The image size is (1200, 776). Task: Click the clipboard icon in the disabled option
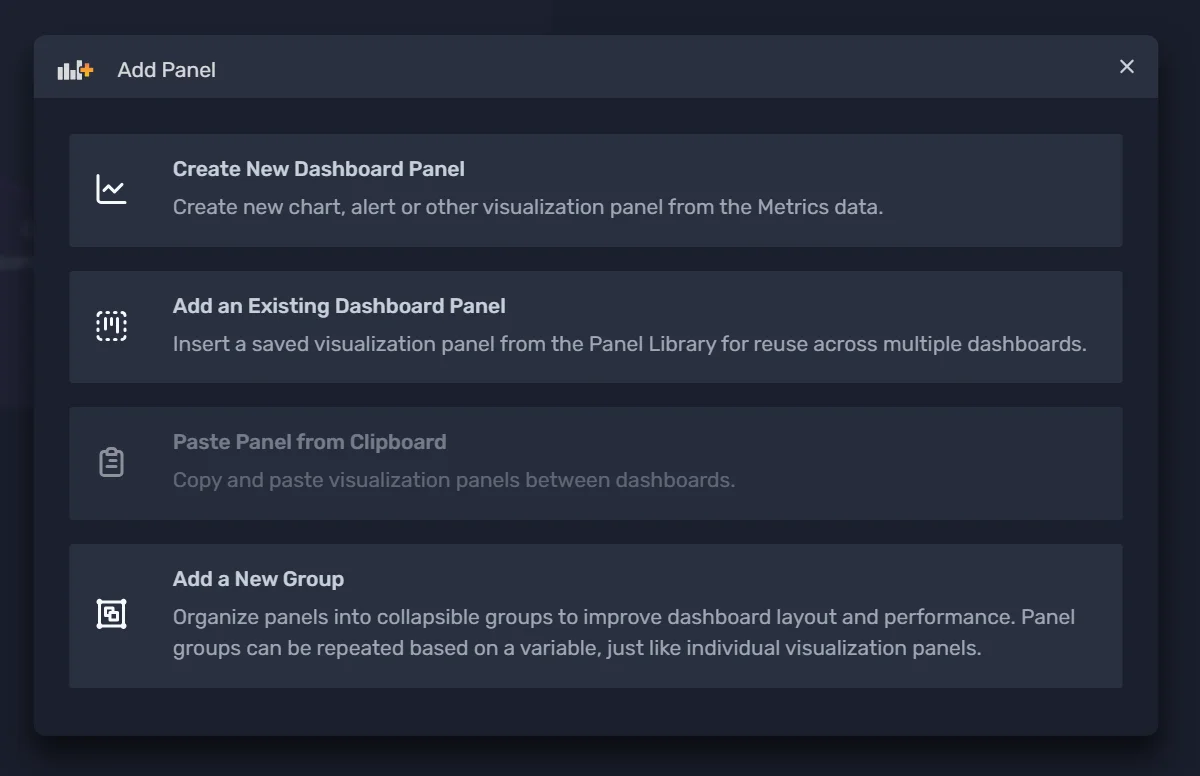click(111, 462)
